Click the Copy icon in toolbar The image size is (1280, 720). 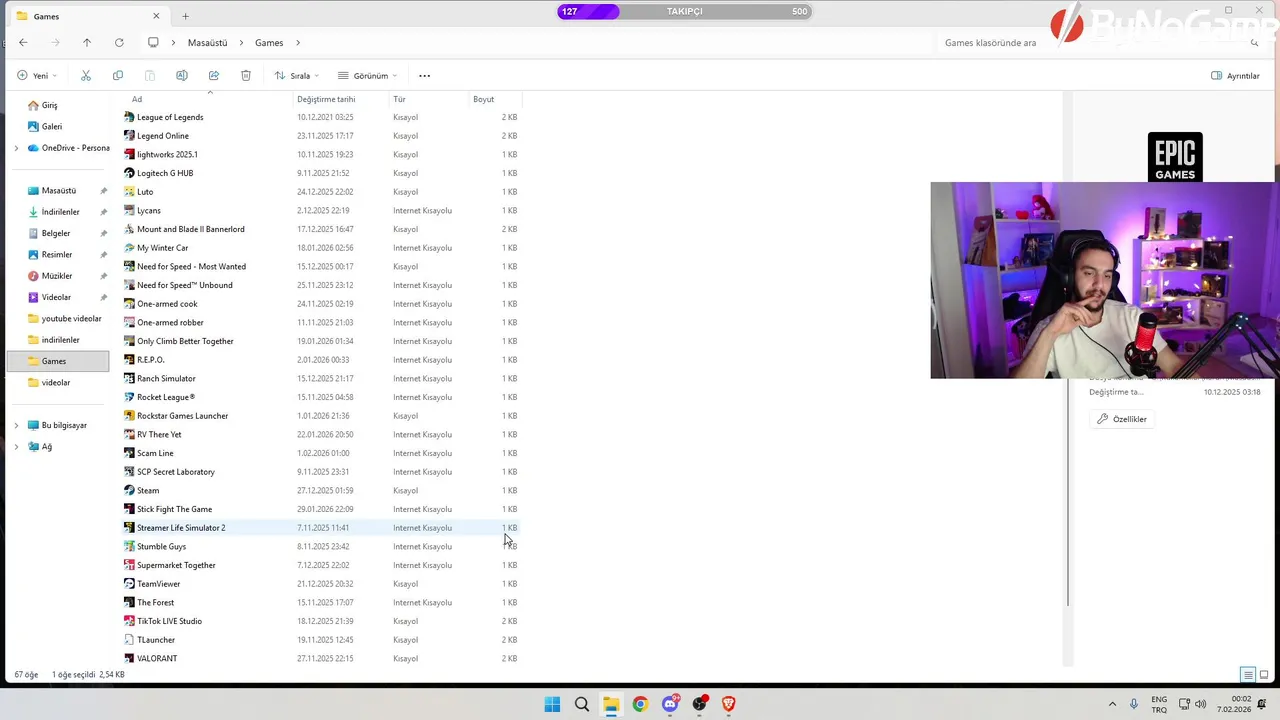point(118,75)
